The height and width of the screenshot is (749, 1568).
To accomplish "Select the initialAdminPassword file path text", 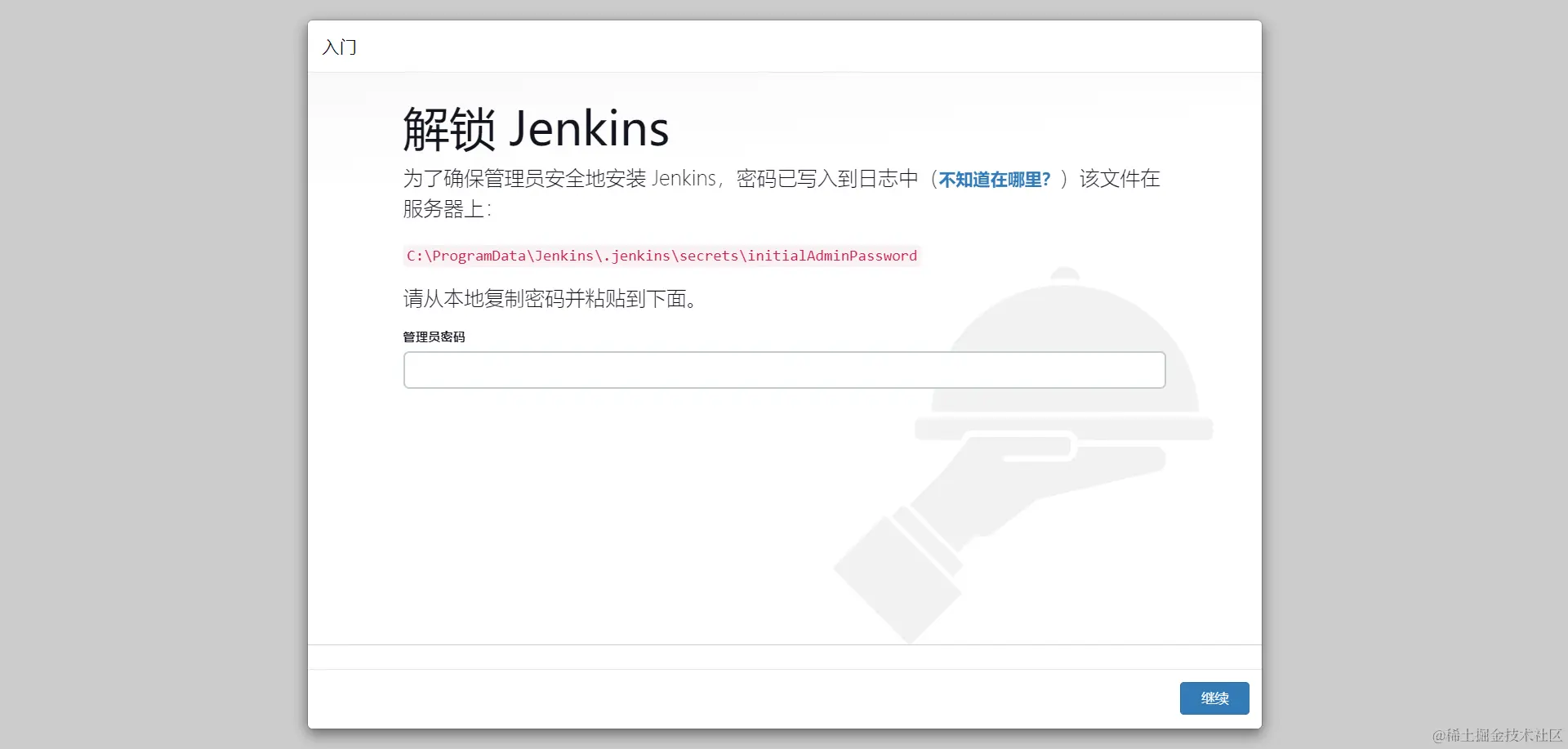I will [x=661, y=256].
